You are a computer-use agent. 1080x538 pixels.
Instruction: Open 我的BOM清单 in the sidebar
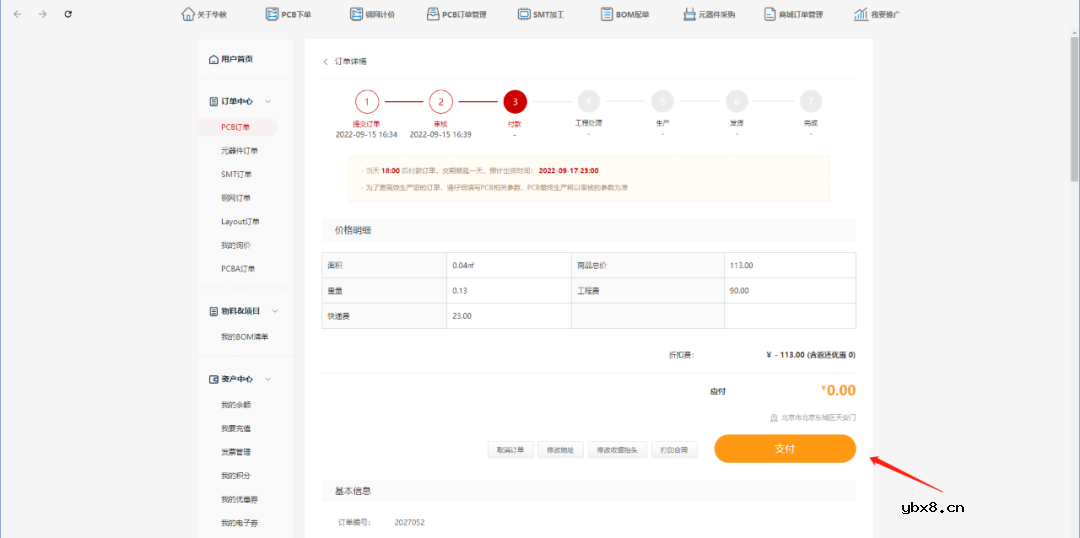pos(245,337)
